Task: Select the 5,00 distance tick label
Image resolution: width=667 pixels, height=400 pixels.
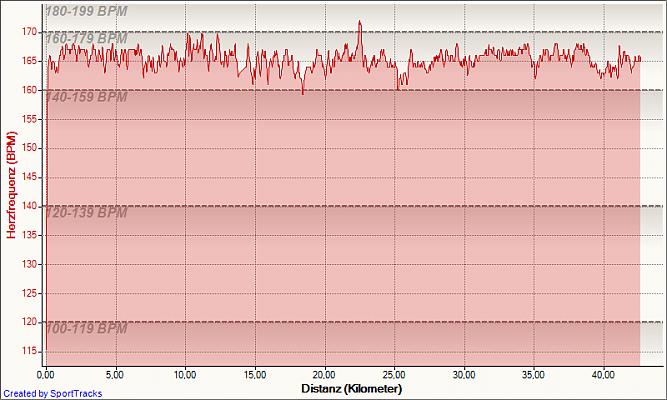Action: coord(115,374)
